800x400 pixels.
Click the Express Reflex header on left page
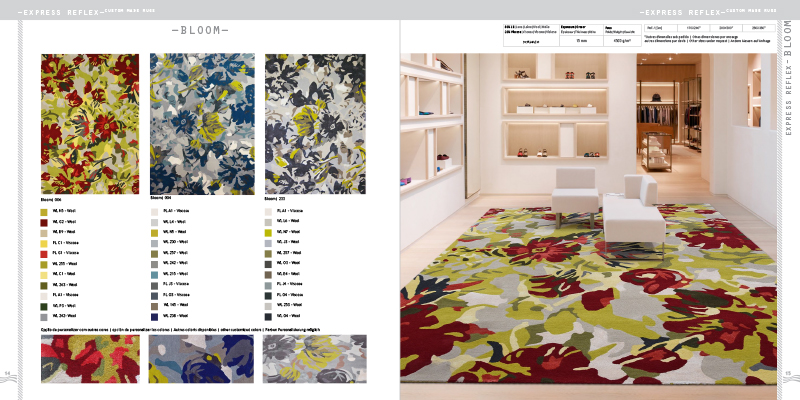tap(60, 10)
